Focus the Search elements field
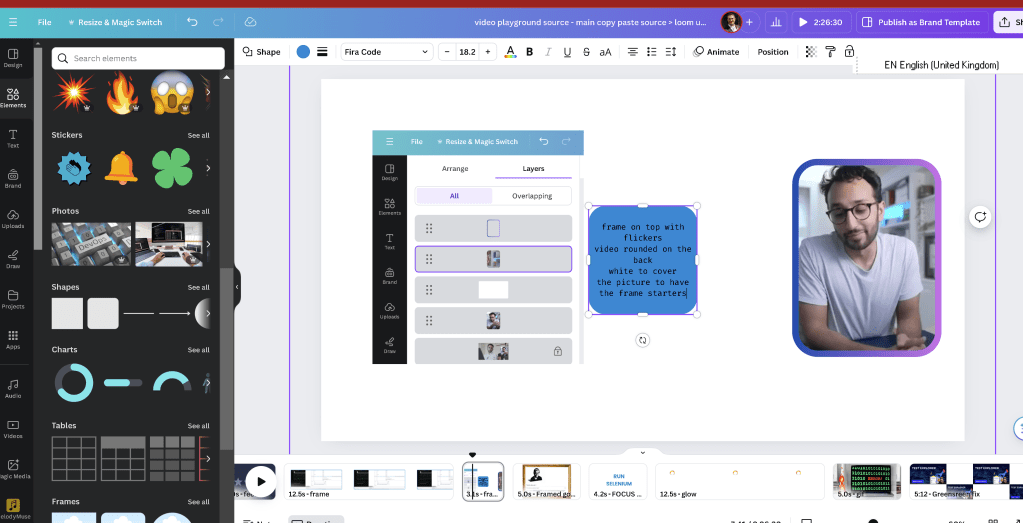This screenshot has width=1023, height=523. point(138,58)
